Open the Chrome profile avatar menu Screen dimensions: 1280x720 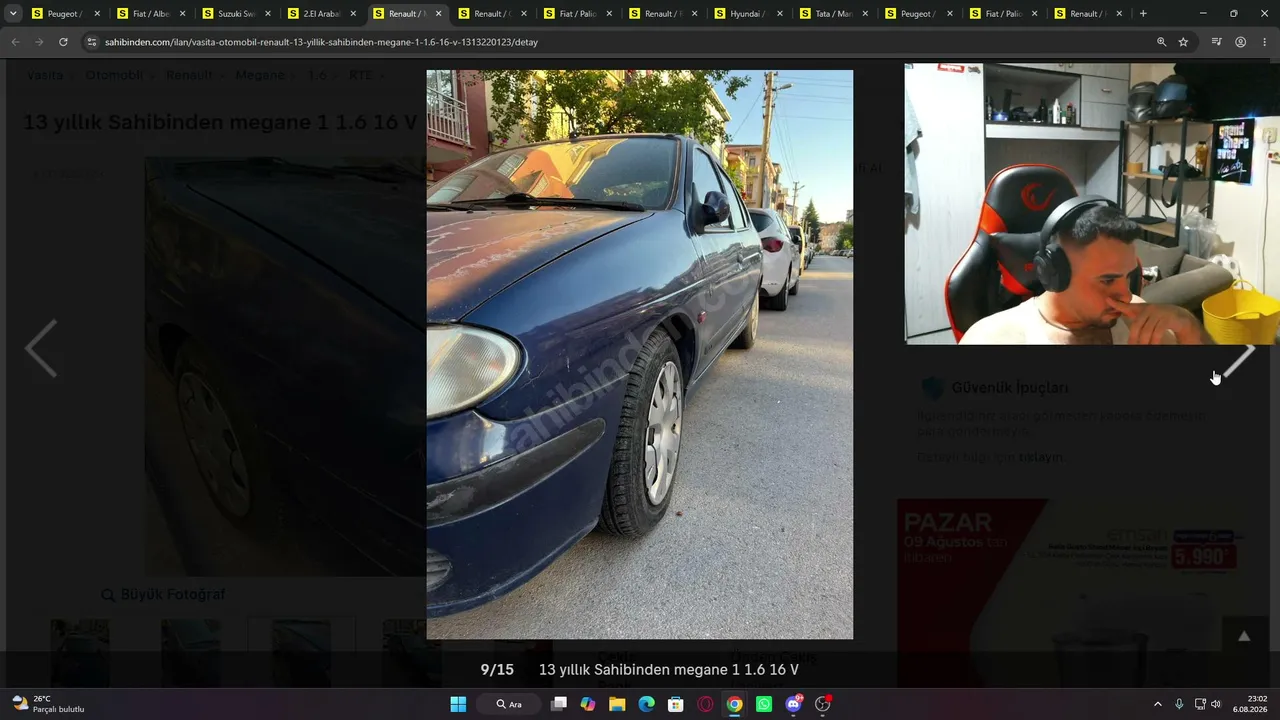pos(1240,42)
